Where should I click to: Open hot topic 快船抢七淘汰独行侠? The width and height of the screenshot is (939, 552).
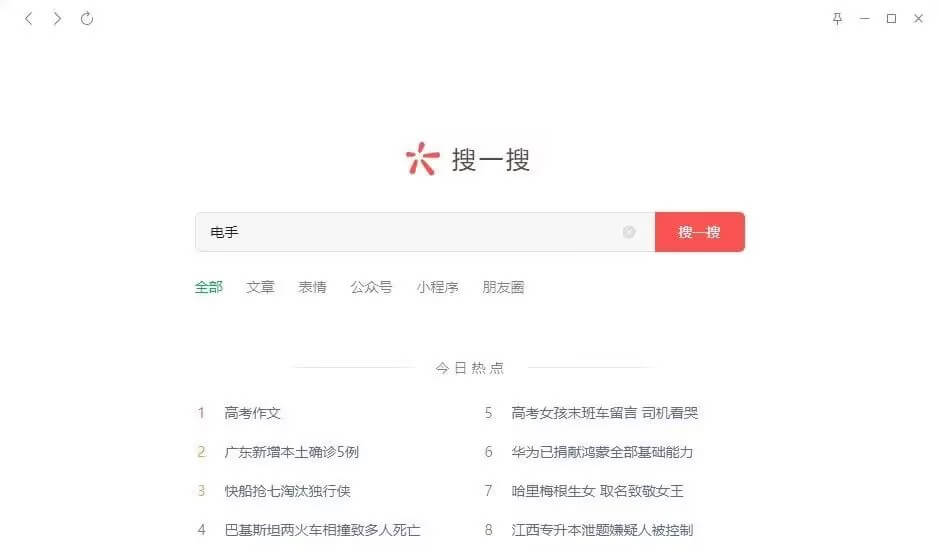tap(287, 491)
